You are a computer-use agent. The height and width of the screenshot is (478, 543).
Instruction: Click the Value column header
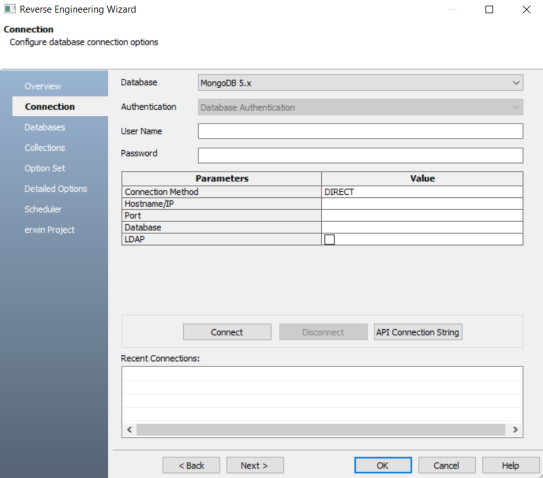pyautogui.click(x=422, y=178)
